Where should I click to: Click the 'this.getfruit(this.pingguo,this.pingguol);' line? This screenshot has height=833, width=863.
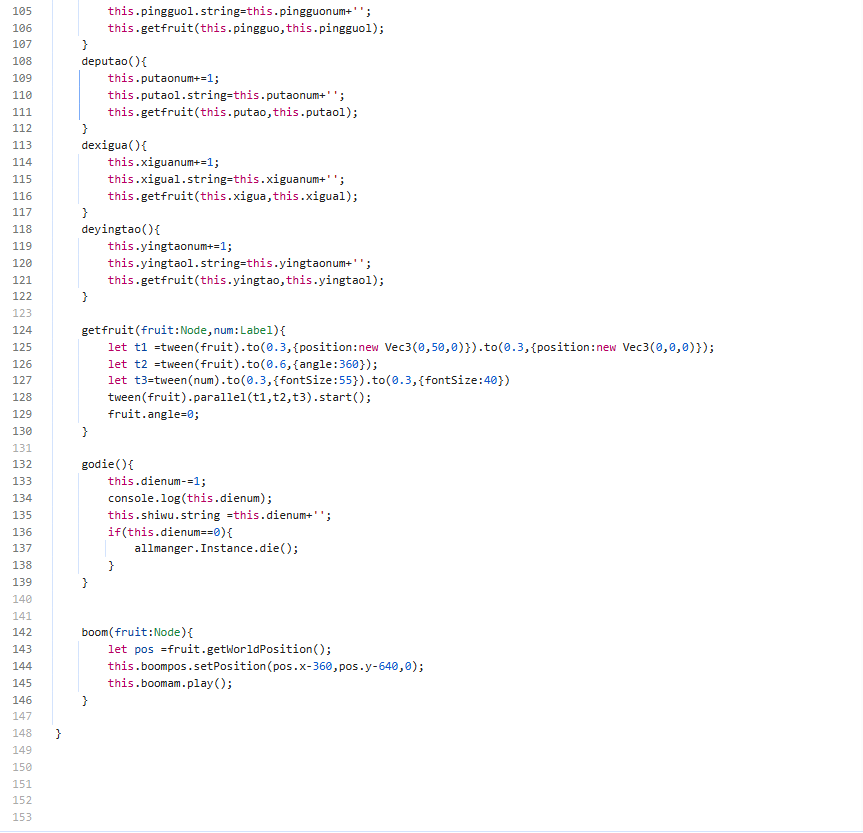click(x=246, y=29)
